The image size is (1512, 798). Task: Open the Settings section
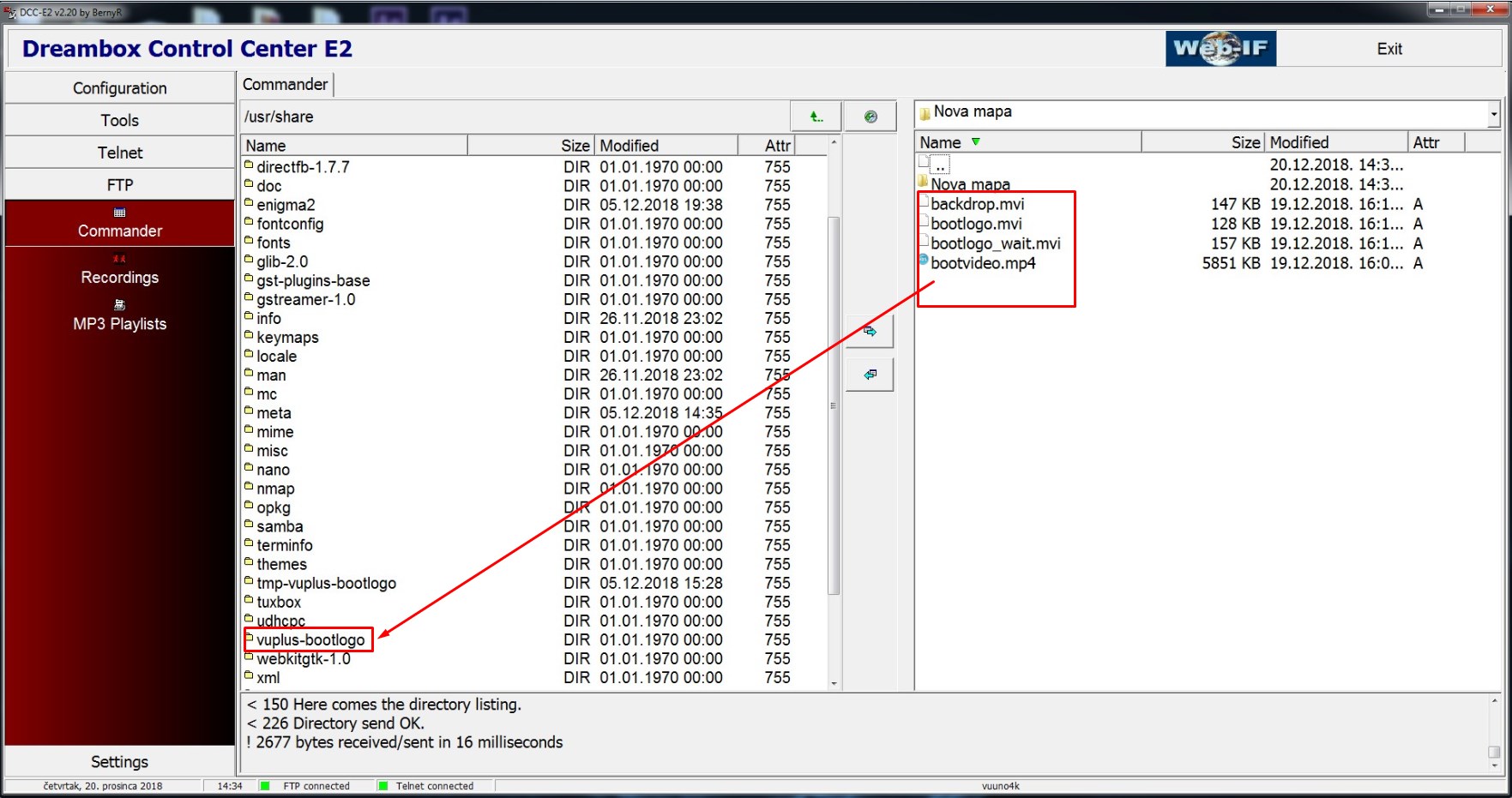point(119,762)
